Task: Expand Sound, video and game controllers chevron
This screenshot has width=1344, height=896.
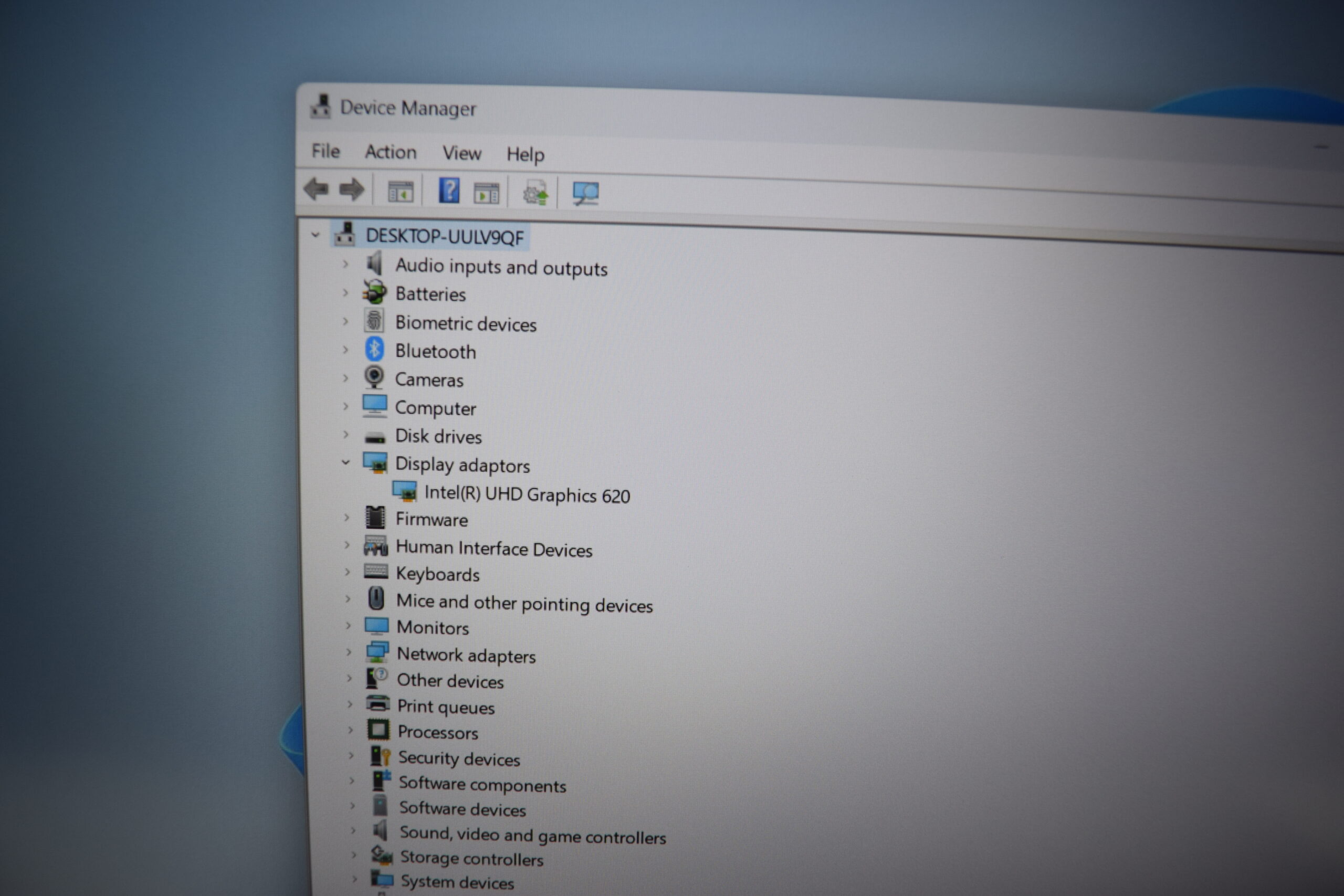Action: [x=353, y=830]
